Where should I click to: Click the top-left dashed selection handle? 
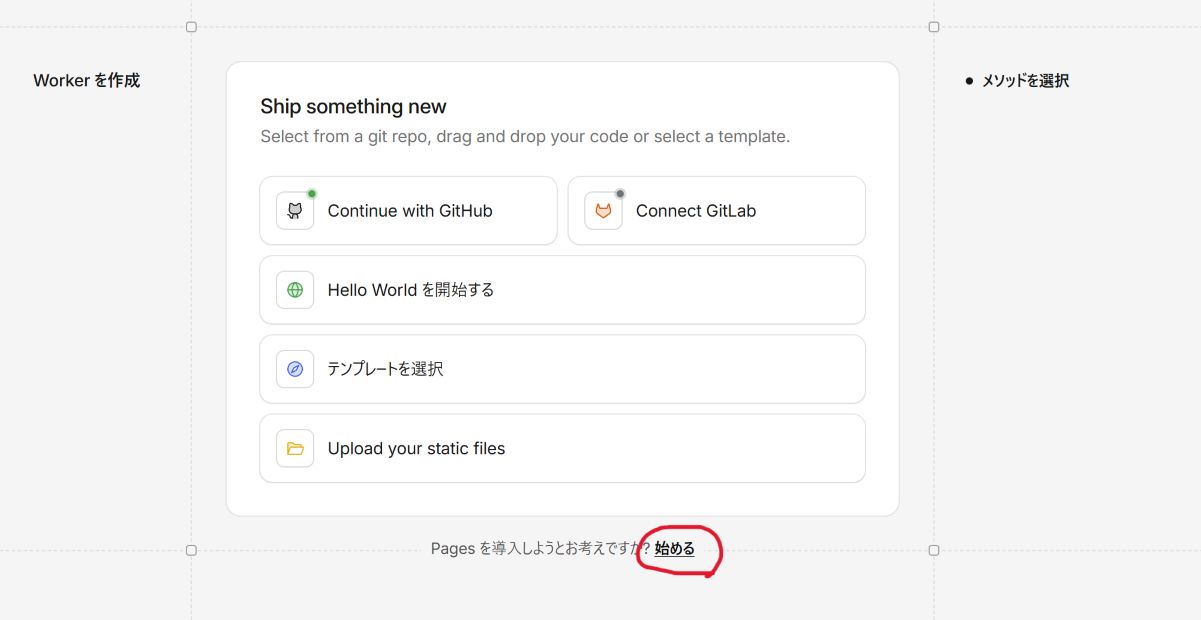click(x=191, y=27)
